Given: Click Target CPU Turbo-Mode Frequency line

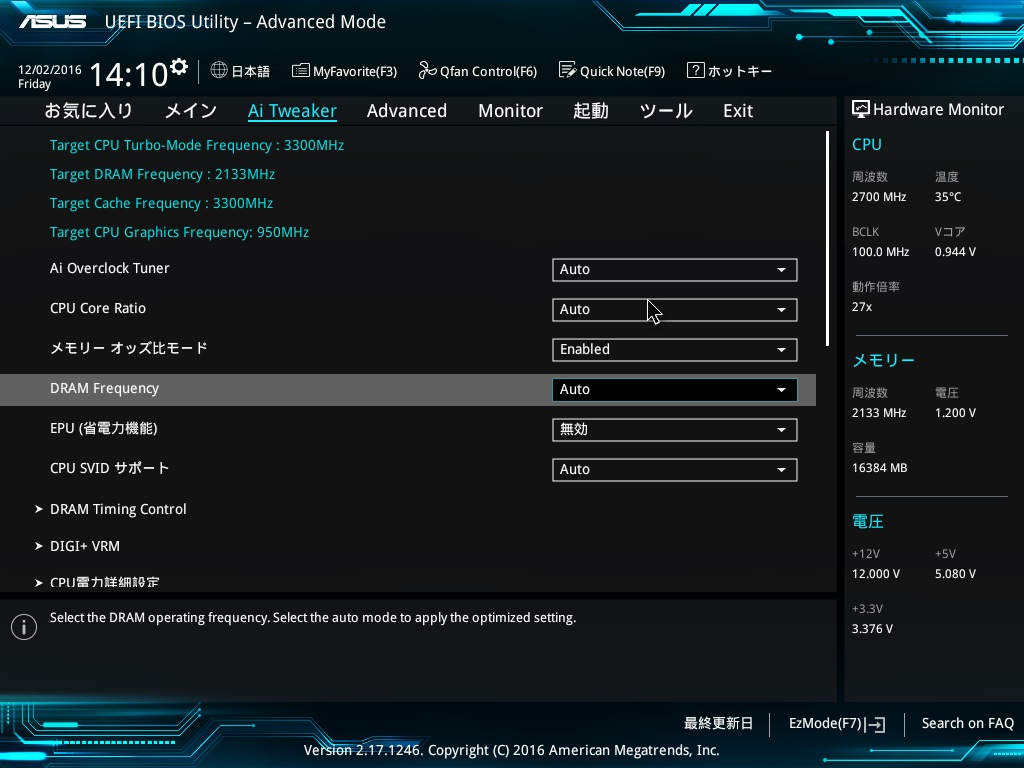Looking at the screenshot, I should point(197,146).
